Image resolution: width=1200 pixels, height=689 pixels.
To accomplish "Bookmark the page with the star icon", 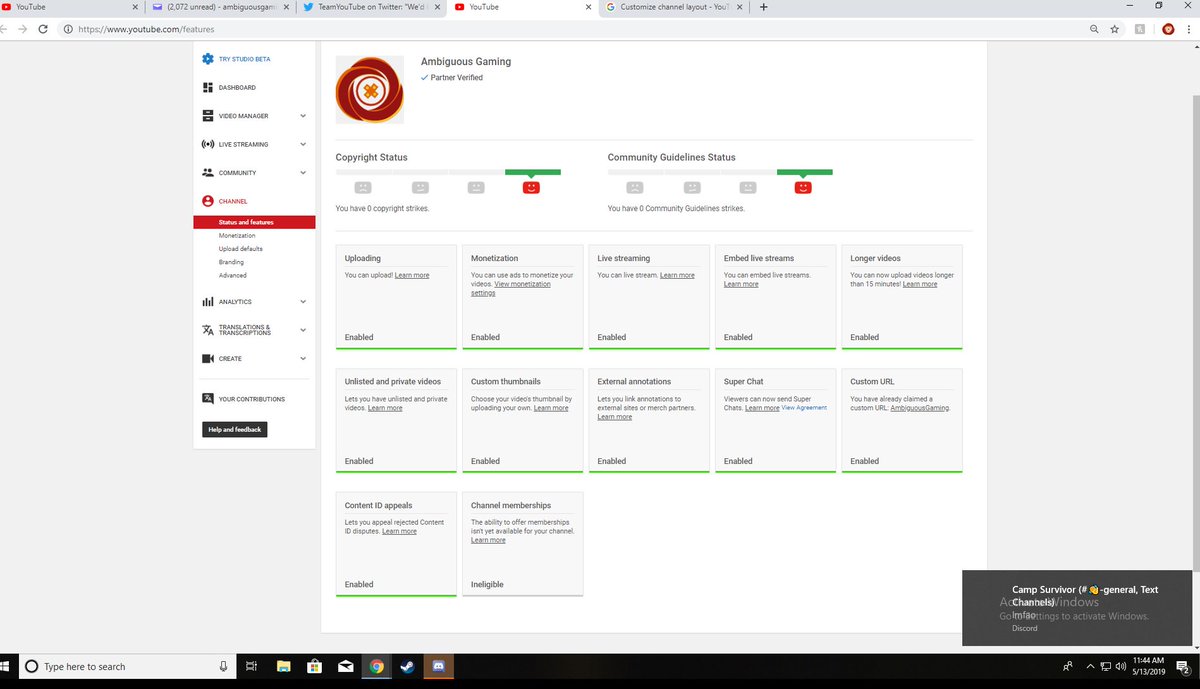I will [x=1114, y=29].
